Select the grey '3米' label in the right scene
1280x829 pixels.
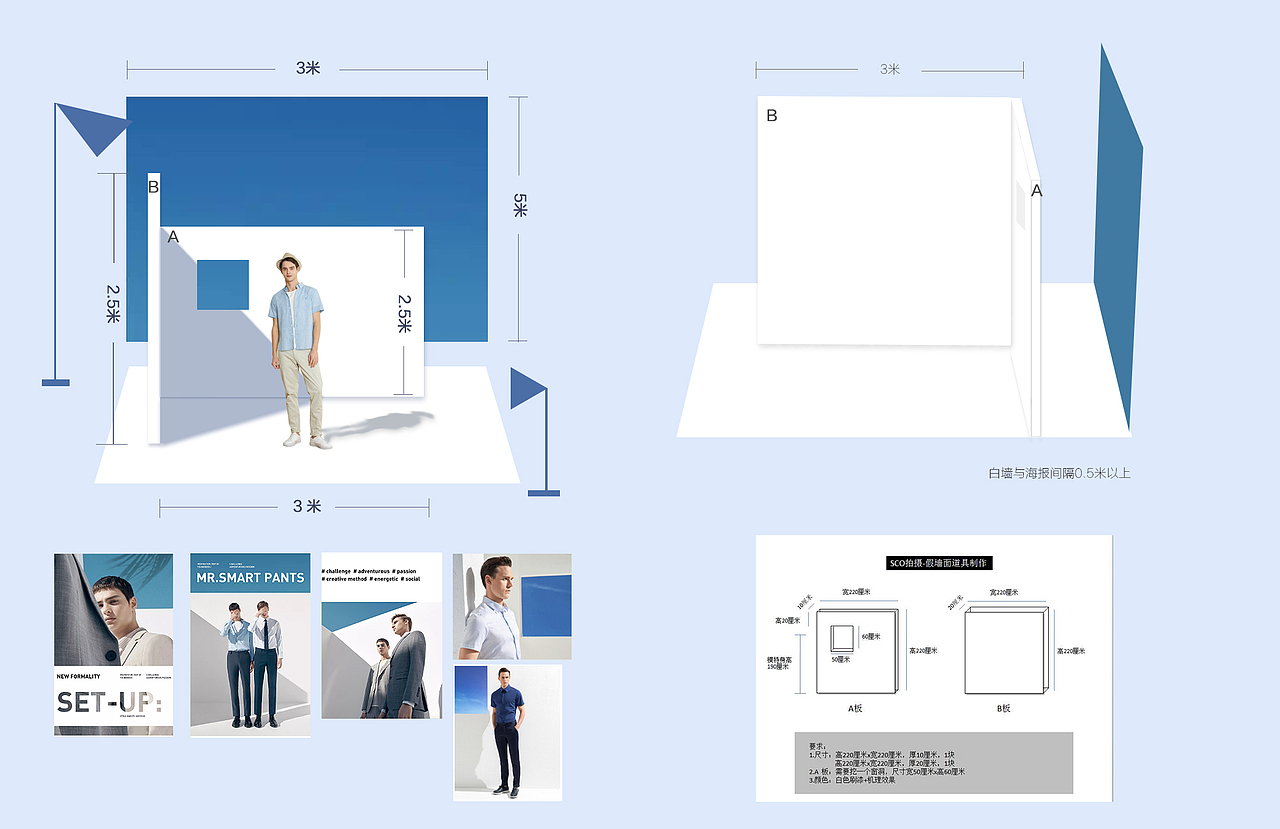point(890,69)
